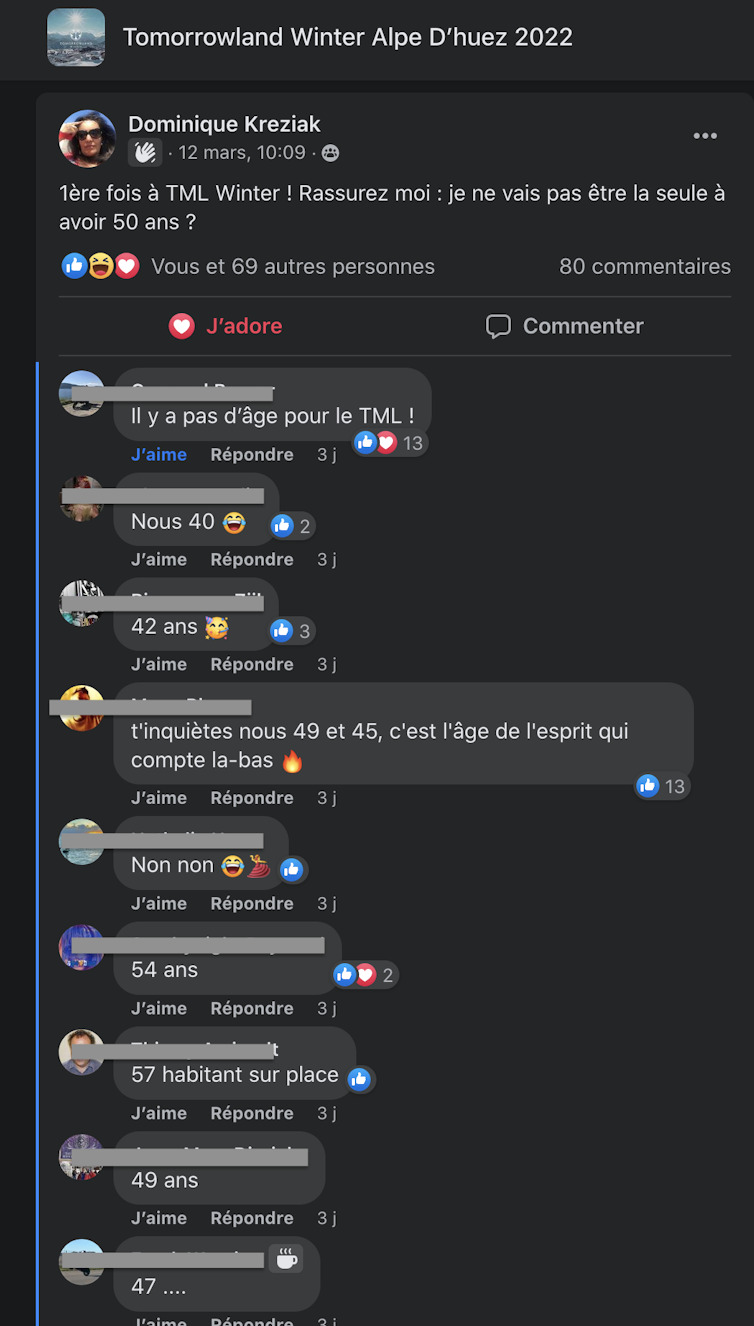Open the coffee cup badge on '47' comment
Image resolution: width=754 pixels, height=1326 pixels.
pos(286,1259)
